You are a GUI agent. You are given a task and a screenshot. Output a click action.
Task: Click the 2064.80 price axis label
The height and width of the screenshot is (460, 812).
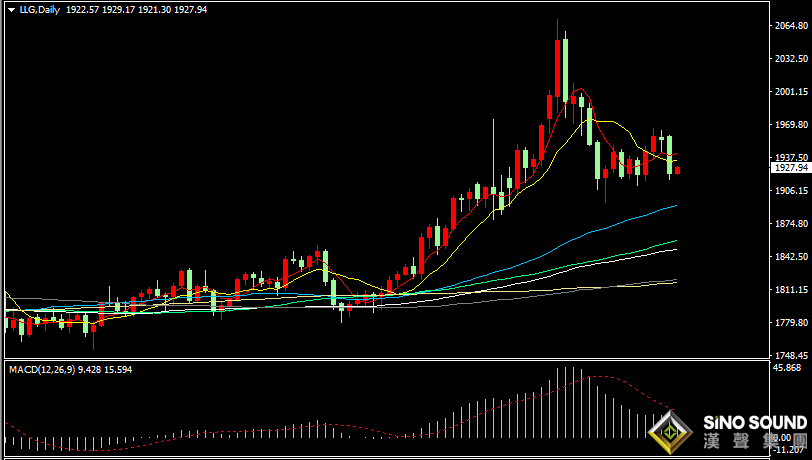(x=791, y=25)
